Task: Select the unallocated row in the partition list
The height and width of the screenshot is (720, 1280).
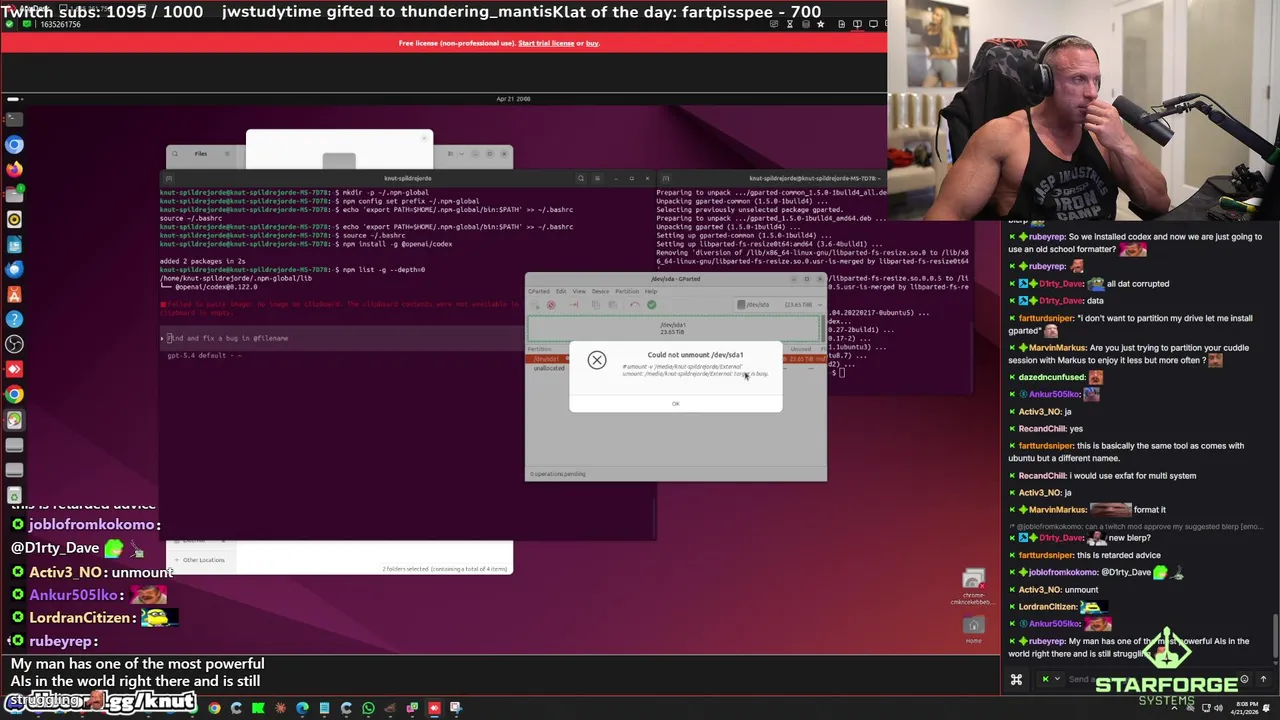Action: point(548,368)
